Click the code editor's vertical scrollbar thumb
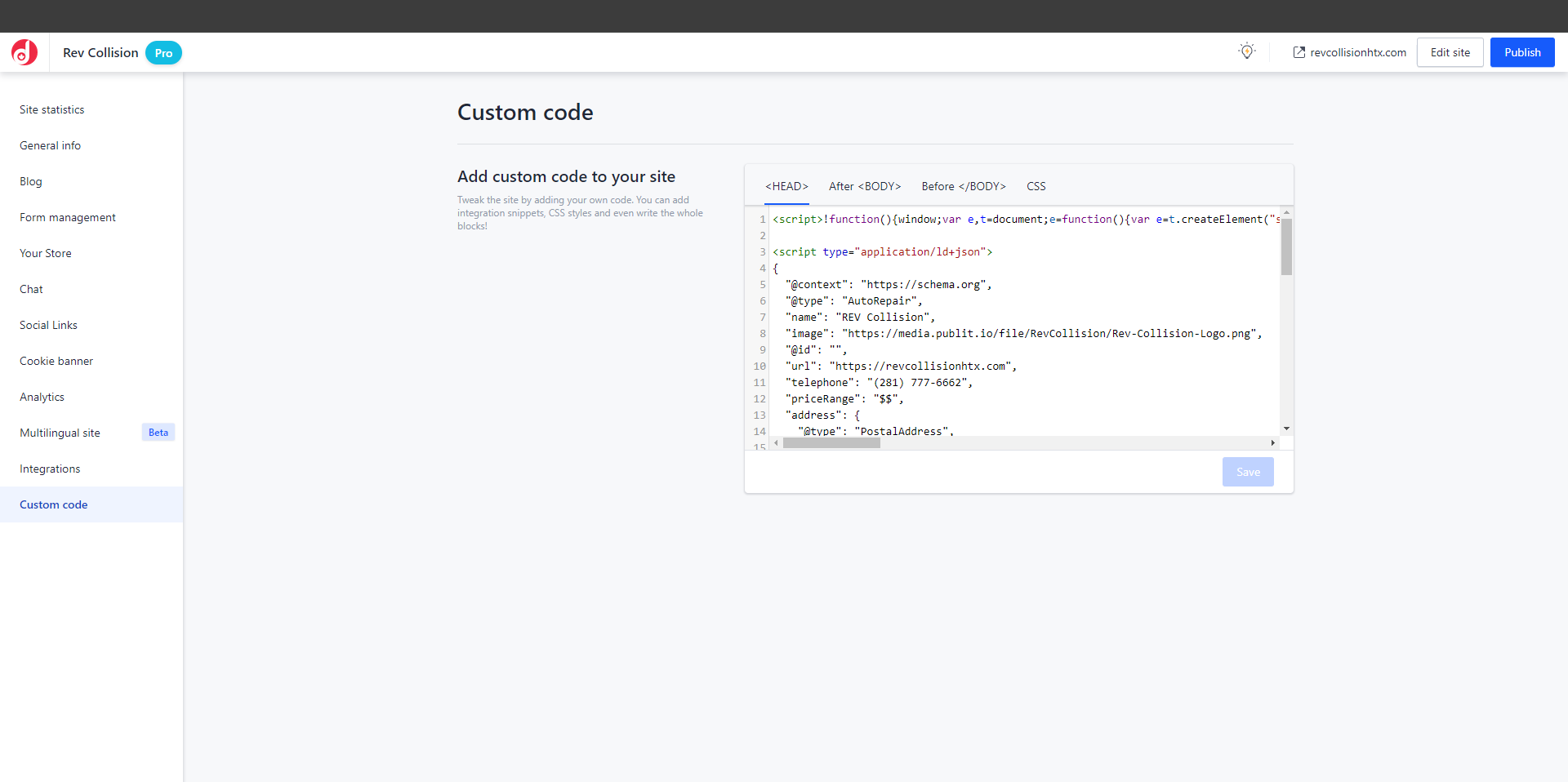1568x782 pixels. 1286,247
